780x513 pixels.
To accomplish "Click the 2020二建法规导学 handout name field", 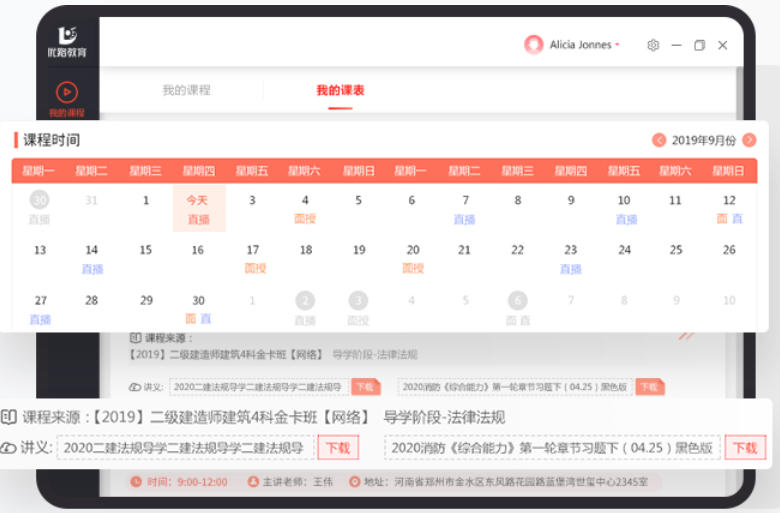I will [x=186, y=448].
